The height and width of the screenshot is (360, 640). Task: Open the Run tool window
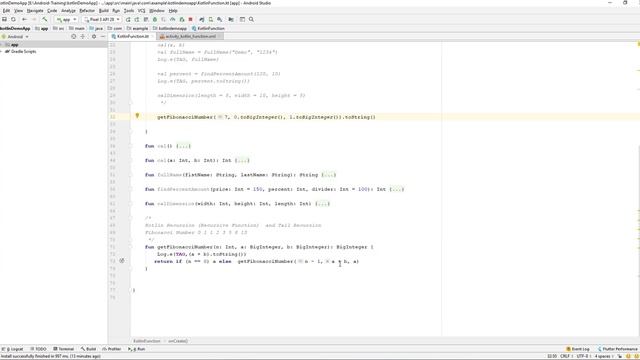[137, 349]
